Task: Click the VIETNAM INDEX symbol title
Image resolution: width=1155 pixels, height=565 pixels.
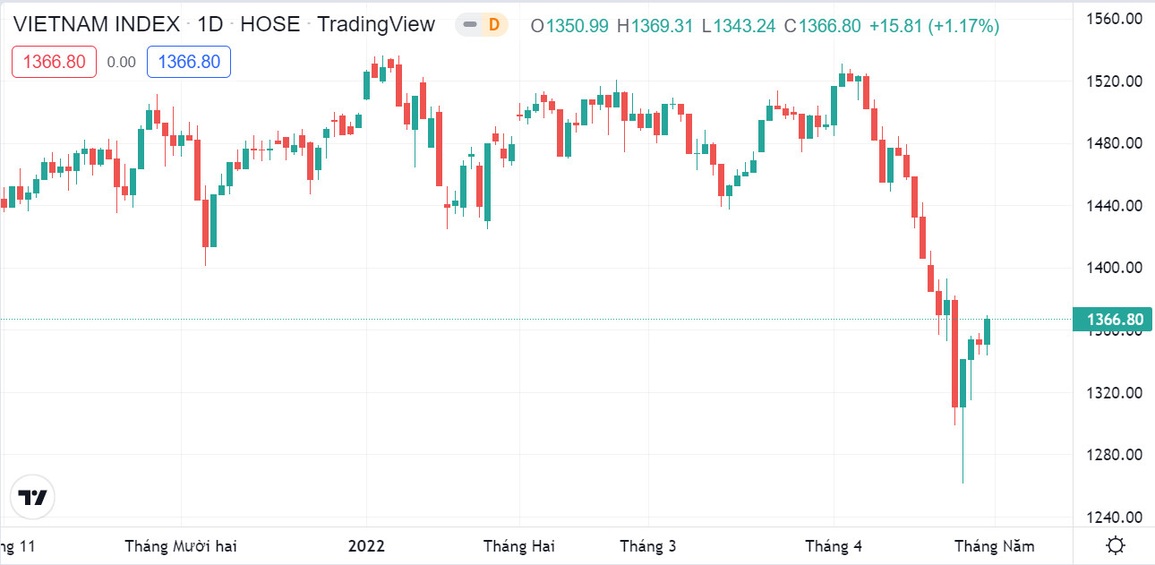Action: [x=96, y=25]
